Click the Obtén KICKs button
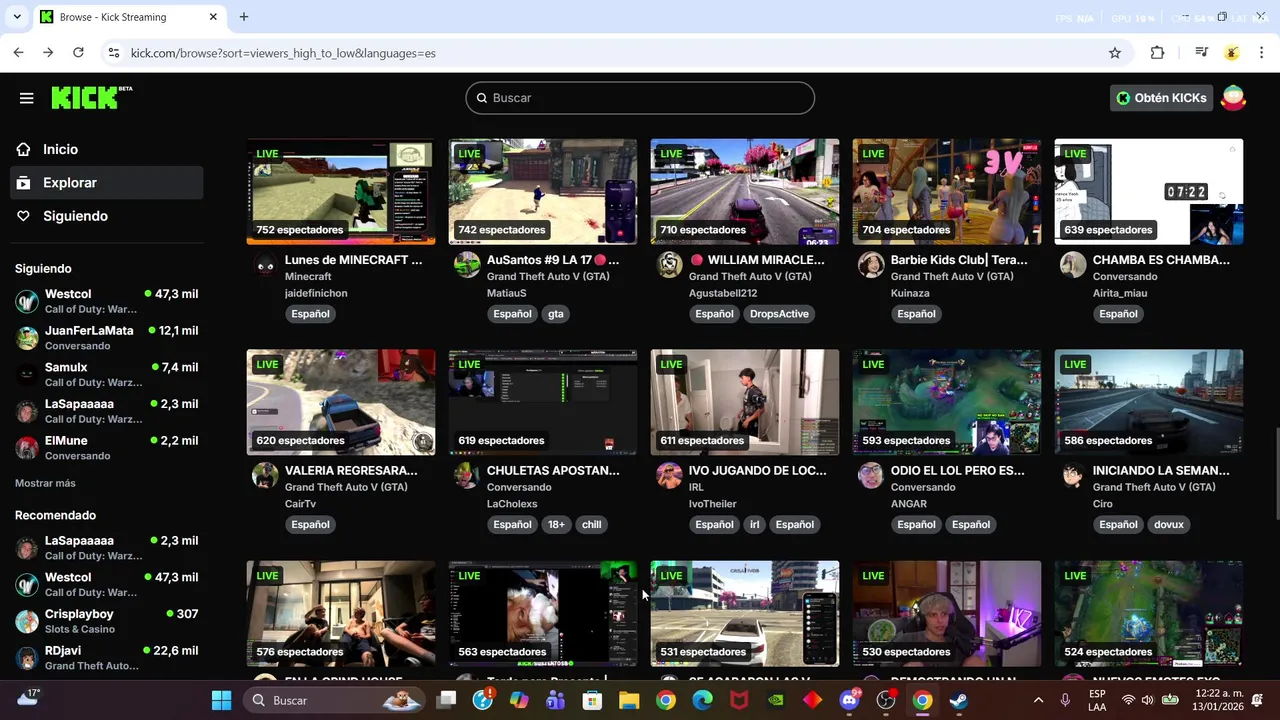Image resolution: width=1280 pixels, height=720 pixels. 1161,98
